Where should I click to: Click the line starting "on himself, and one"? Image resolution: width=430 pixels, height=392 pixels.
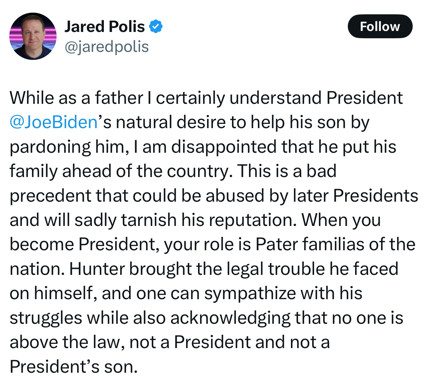186,293
